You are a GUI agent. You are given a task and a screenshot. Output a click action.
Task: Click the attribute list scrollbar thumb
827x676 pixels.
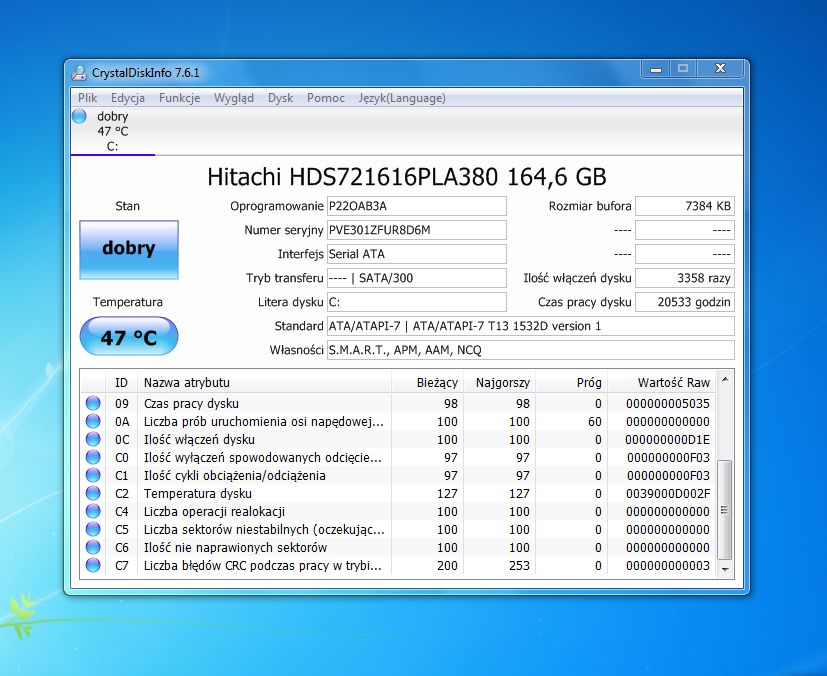[x=725, y=509]
